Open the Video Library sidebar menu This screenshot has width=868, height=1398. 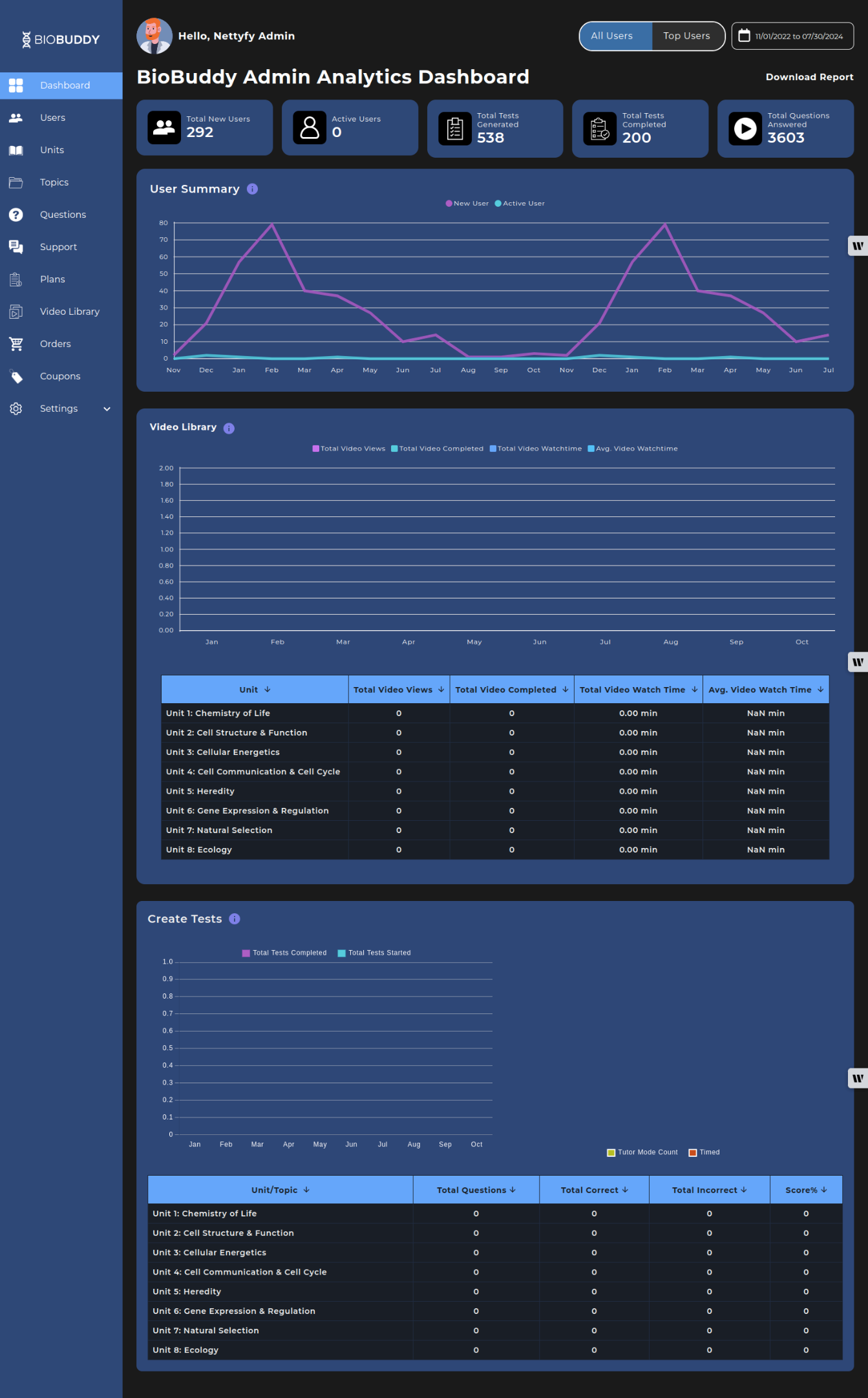pos(69,312)
